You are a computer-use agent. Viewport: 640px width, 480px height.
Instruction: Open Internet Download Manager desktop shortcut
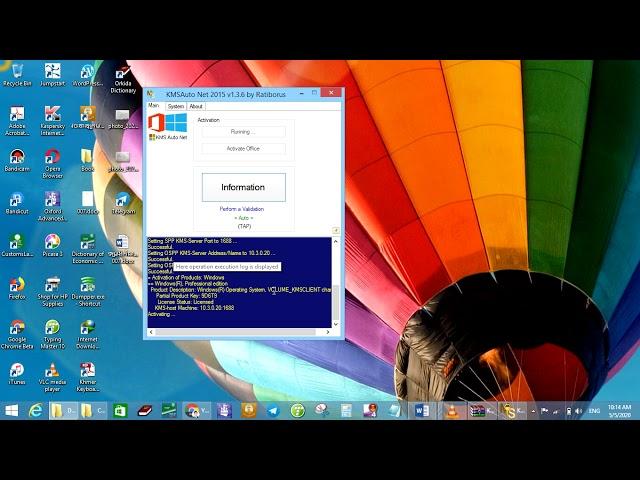[x=87, y=334]
